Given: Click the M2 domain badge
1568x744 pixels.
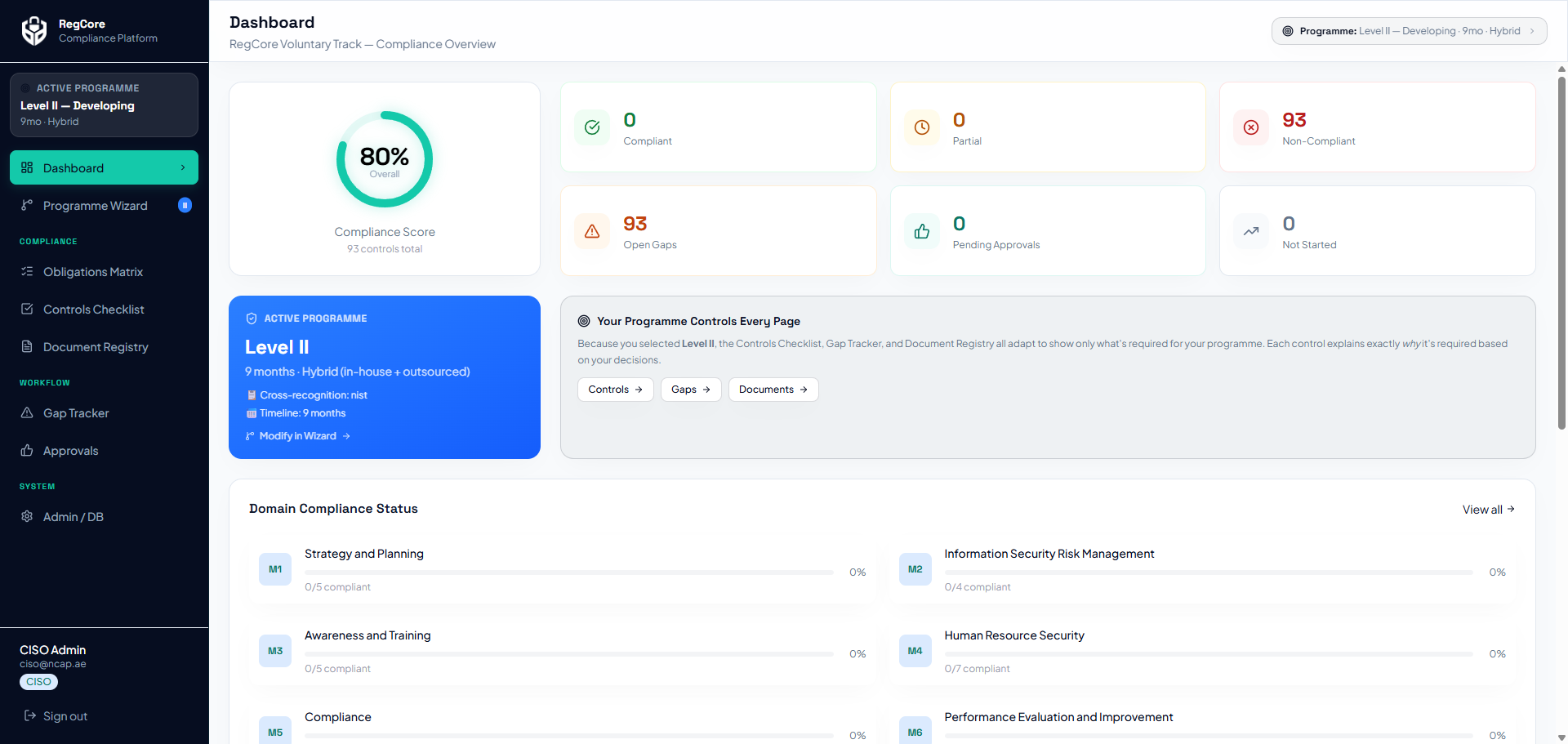Looking at the screenshot, I should point(915,569).
